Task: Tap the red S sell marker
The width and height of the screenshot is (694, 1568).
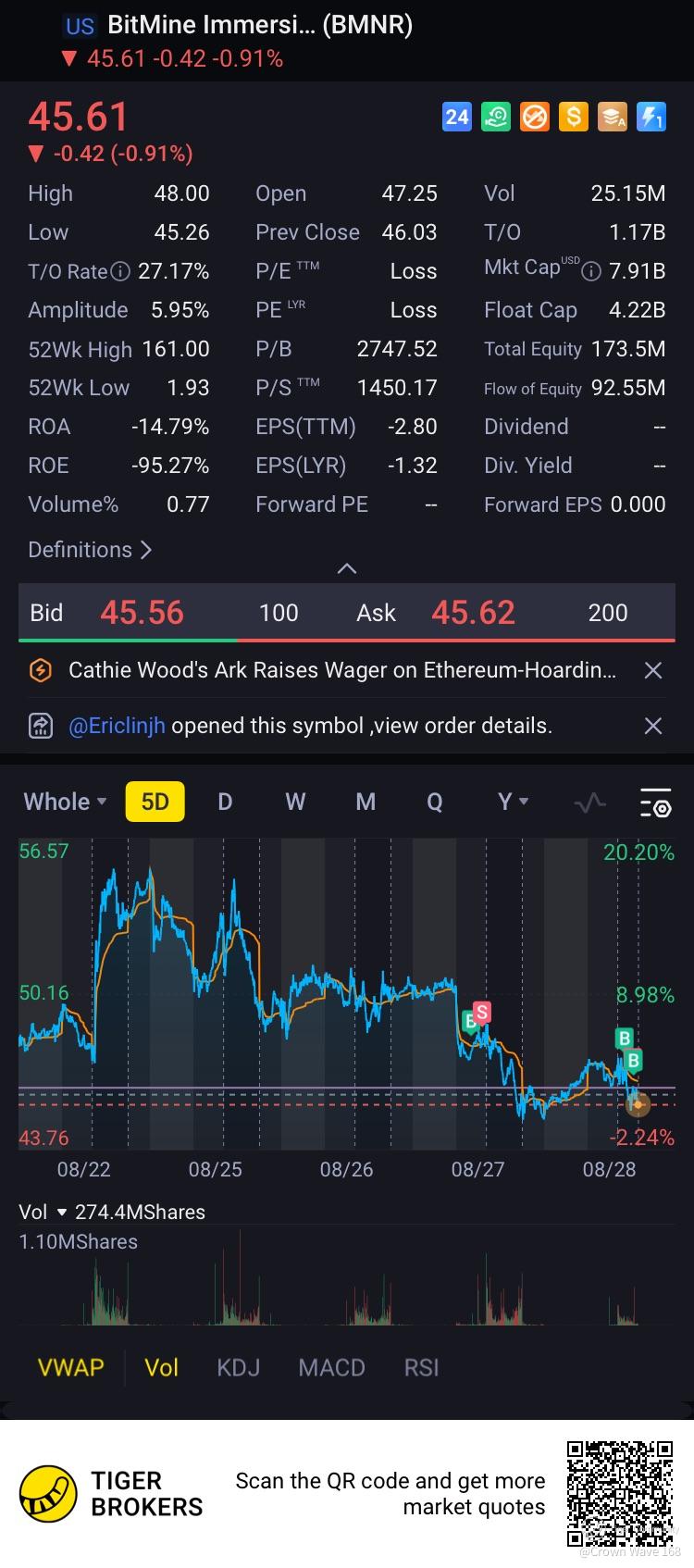Action: click(482, 1012)
